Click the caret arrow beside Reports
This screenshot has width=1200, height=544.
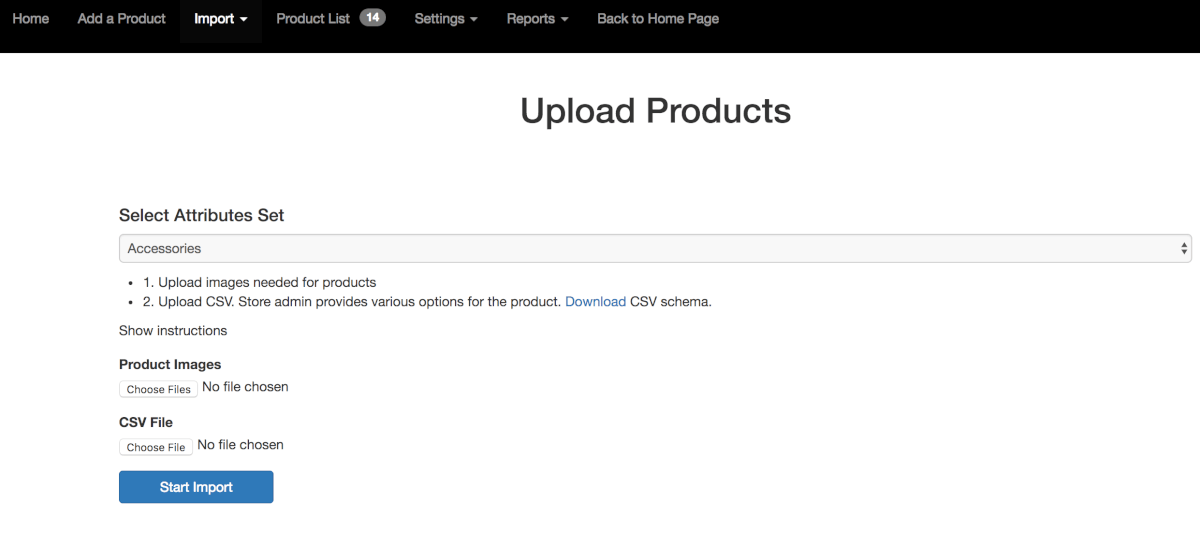click(x=564, y=20)
